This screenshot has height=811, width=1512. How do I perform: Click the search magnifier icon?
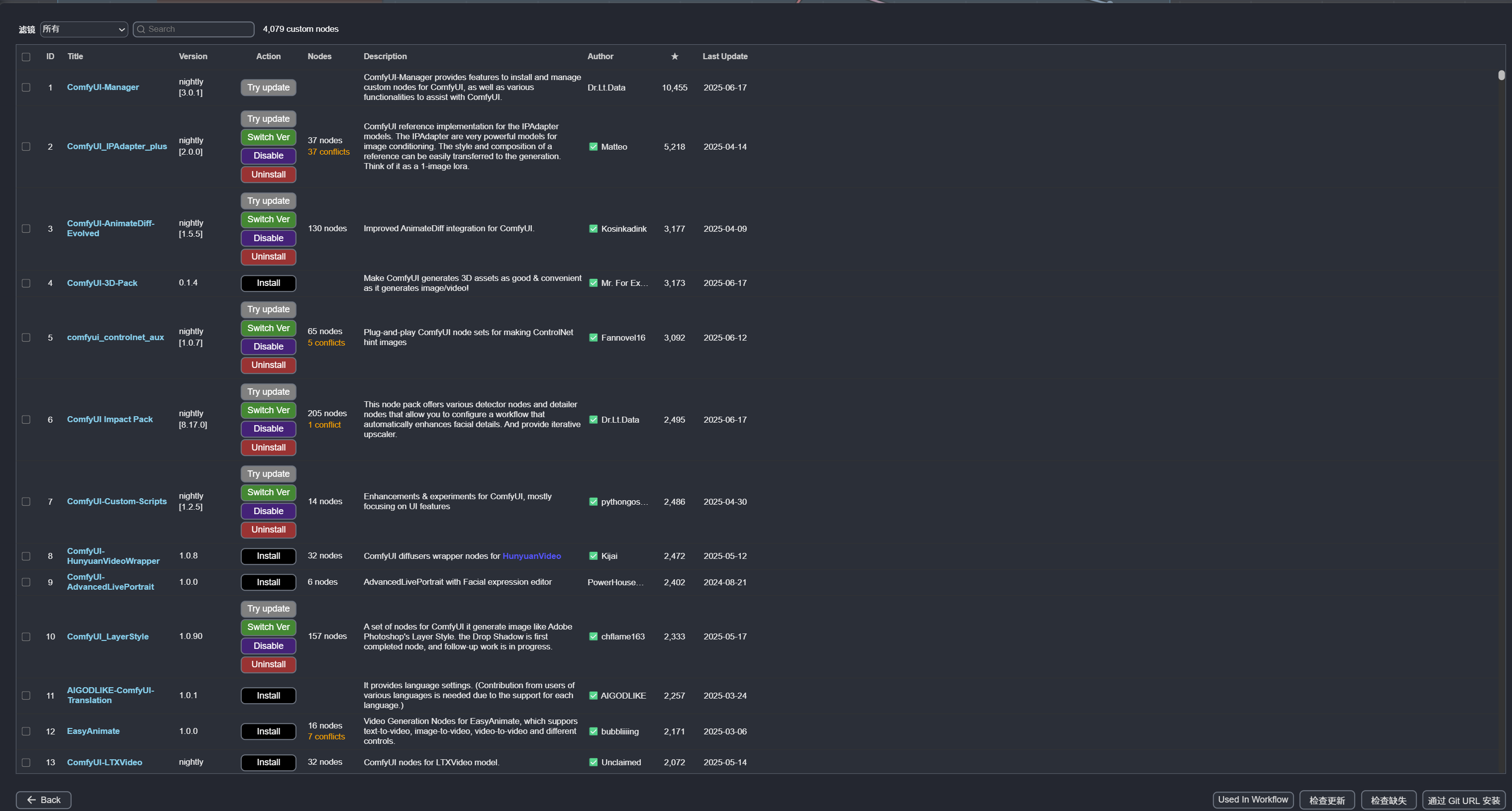click(x=141, y=29)
